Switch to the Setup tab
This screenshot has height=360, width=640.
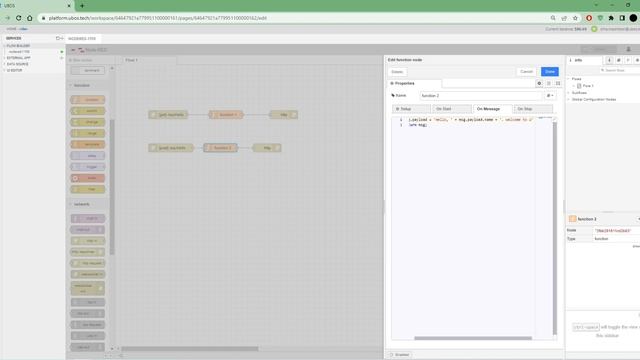[411, 109]
